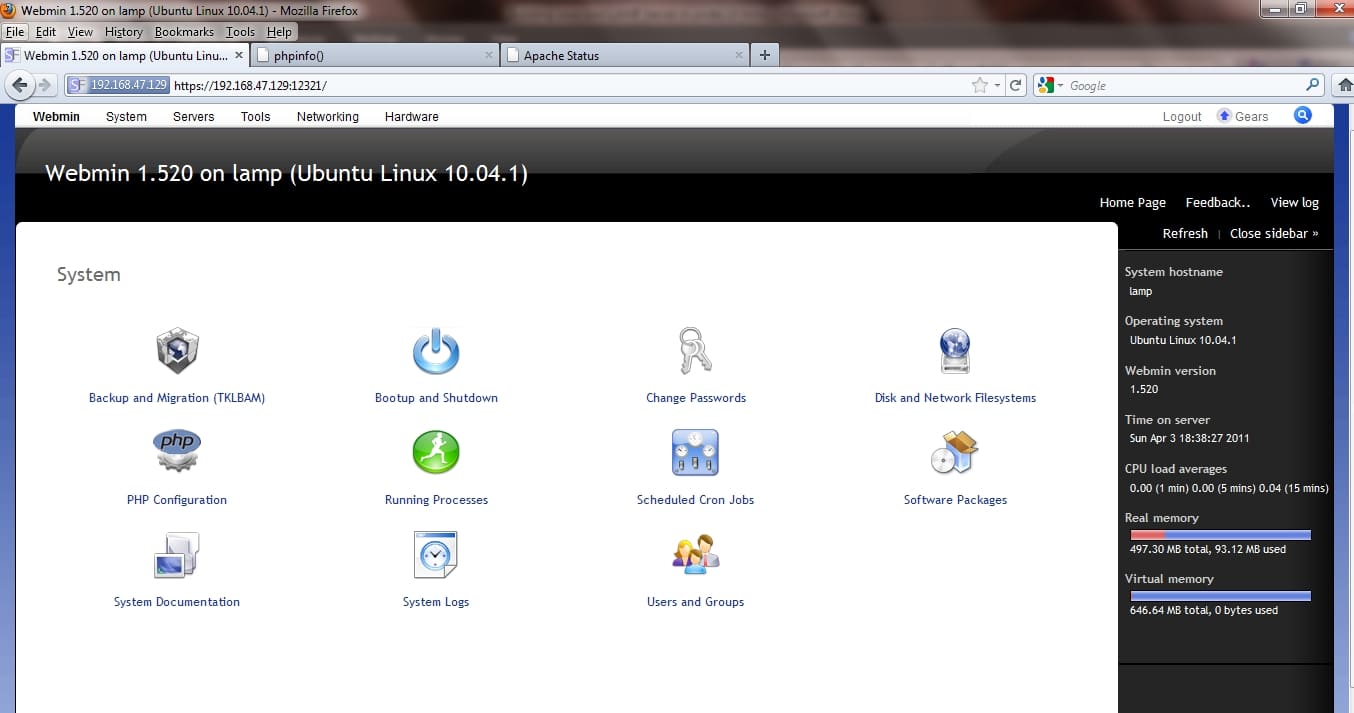This screenshot has height=713, width=1354.
Task: Click the System Logs clock icon
Action: [x=436, y=555]
